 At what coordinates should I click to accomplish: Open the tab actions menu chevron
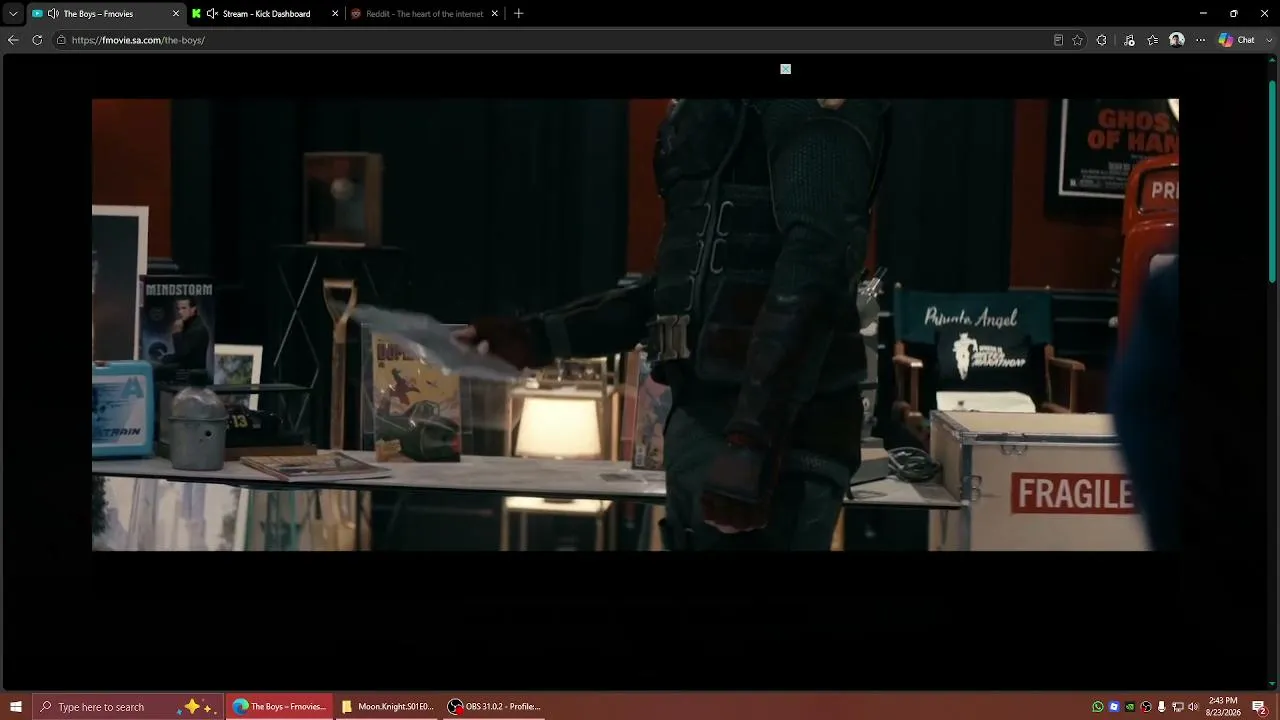13,14
